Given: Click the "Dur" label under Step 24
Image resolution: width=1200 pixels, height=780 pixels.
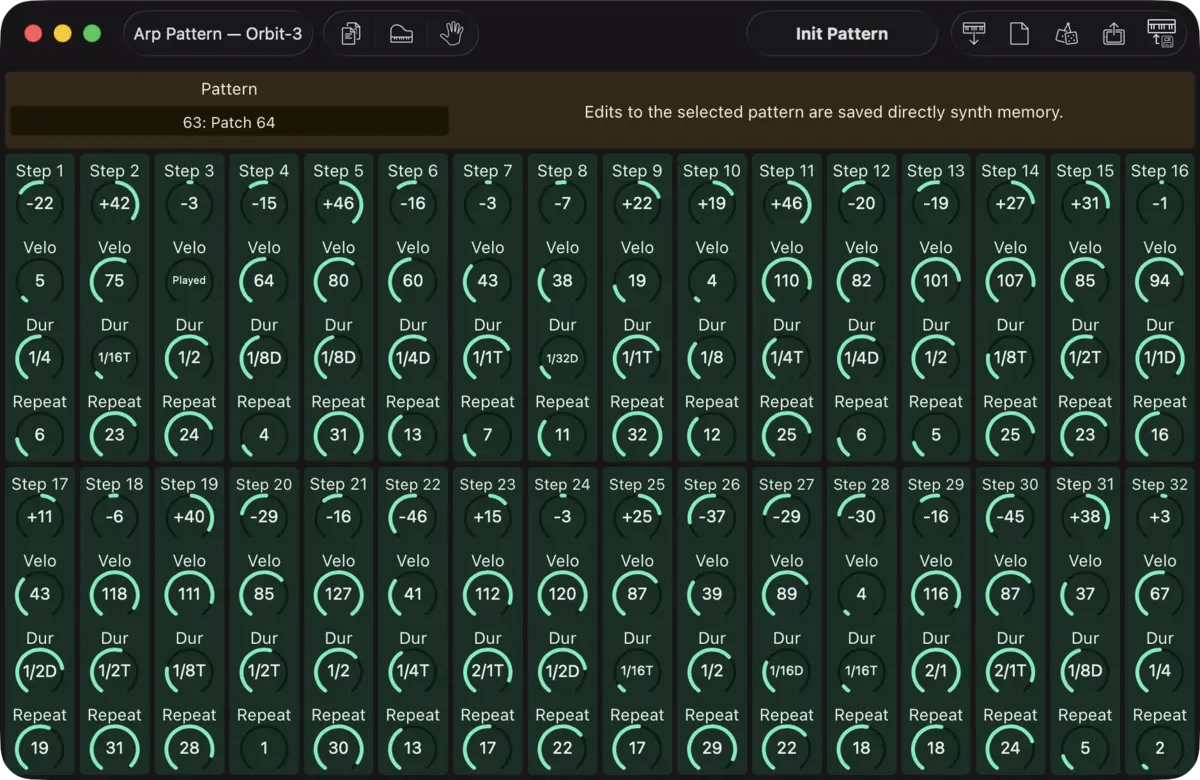Looking at the screenshot, I should 563,638.
